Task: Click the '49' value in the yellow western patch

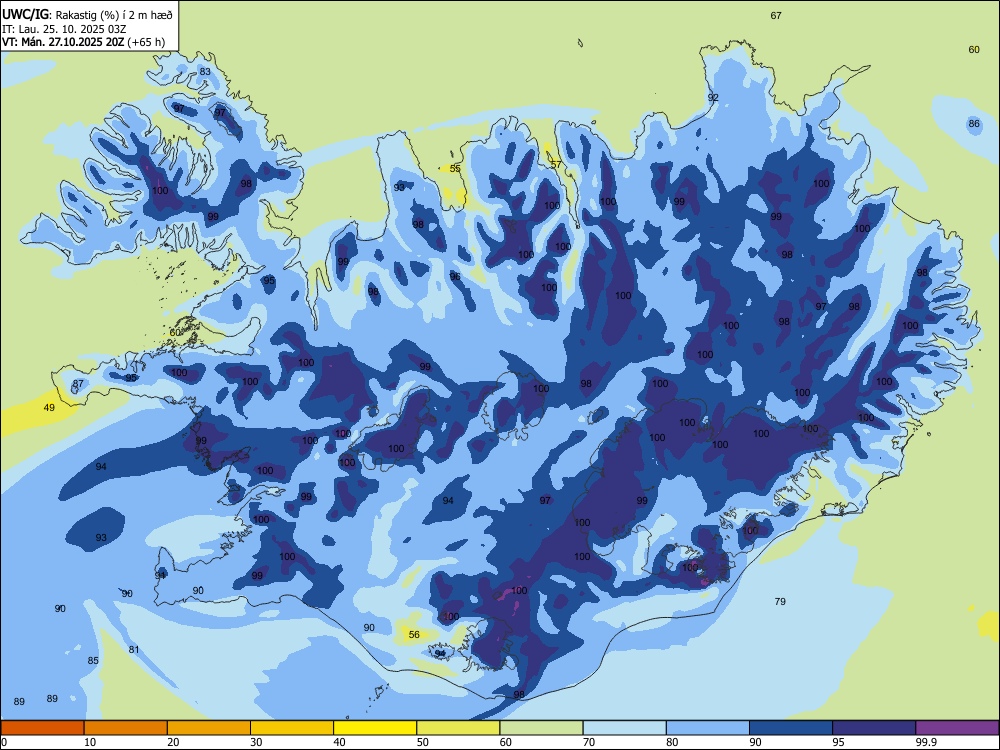Action: coord(49,408)
